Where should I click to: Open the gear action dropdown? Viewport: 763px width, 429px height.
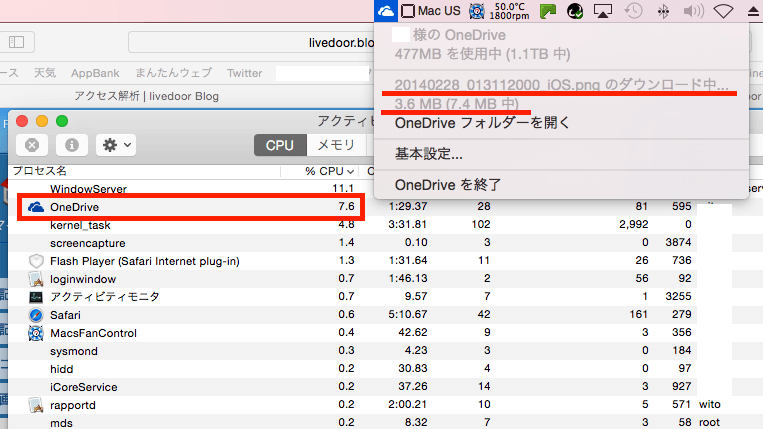point(116,145)
